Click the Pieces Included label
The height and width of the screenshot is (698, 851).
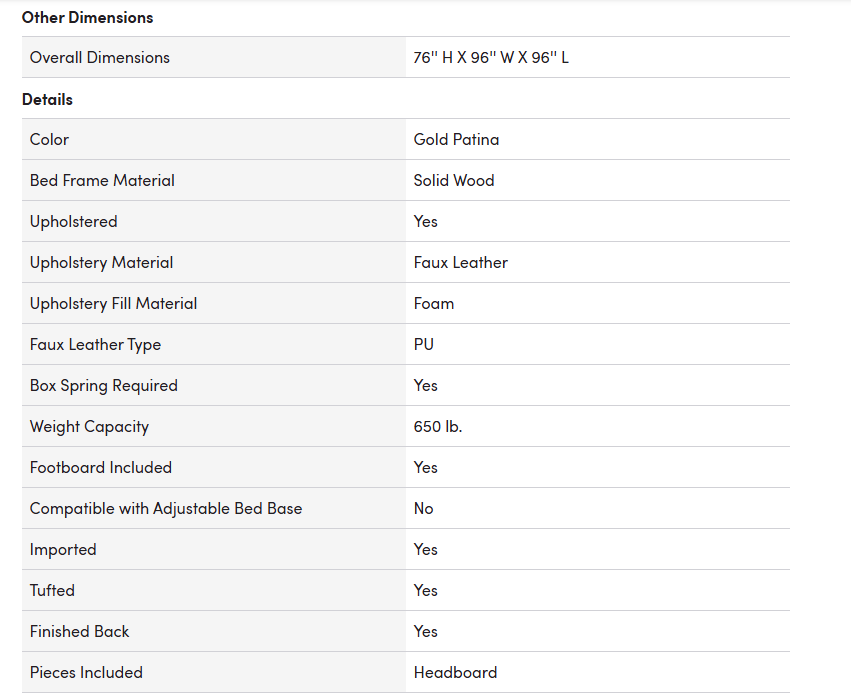pos(86,672)
